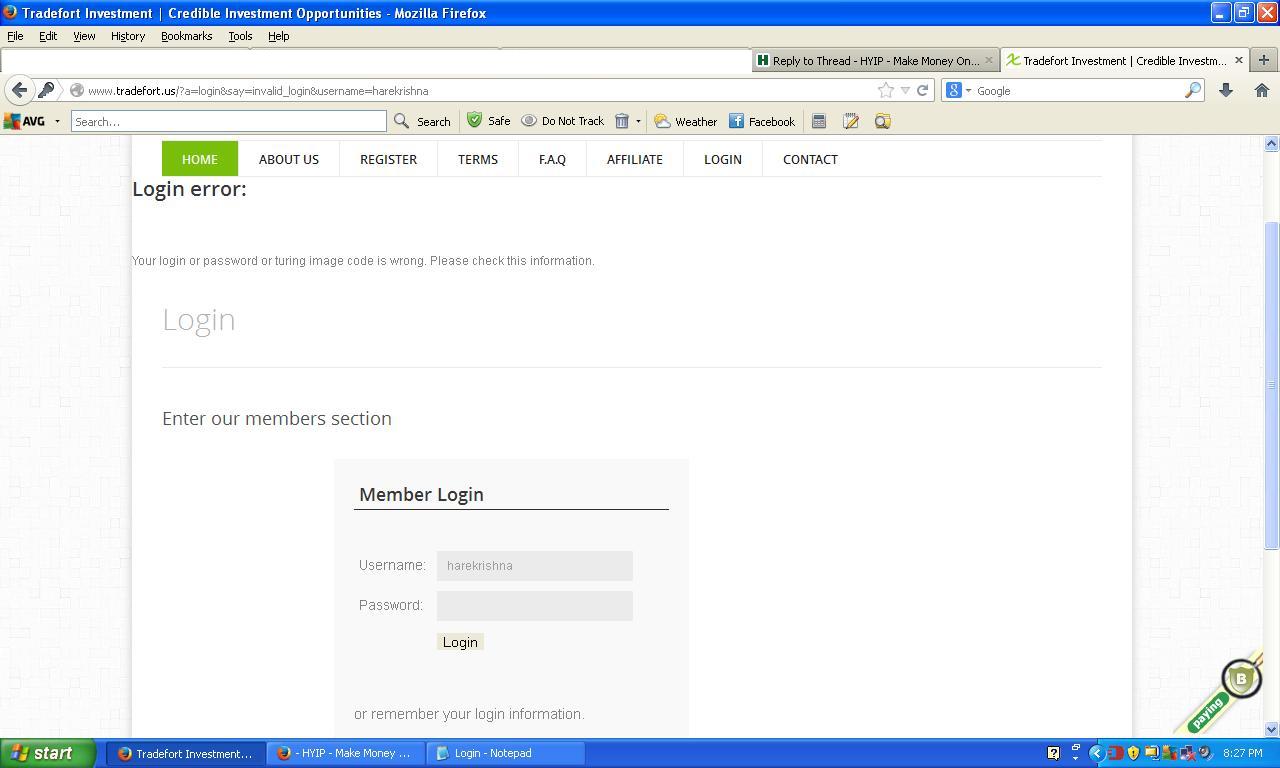Screen dimensions: 1280x768
Task: Switch to Reply to Thread HYIP tab
Action: [868, 60]
